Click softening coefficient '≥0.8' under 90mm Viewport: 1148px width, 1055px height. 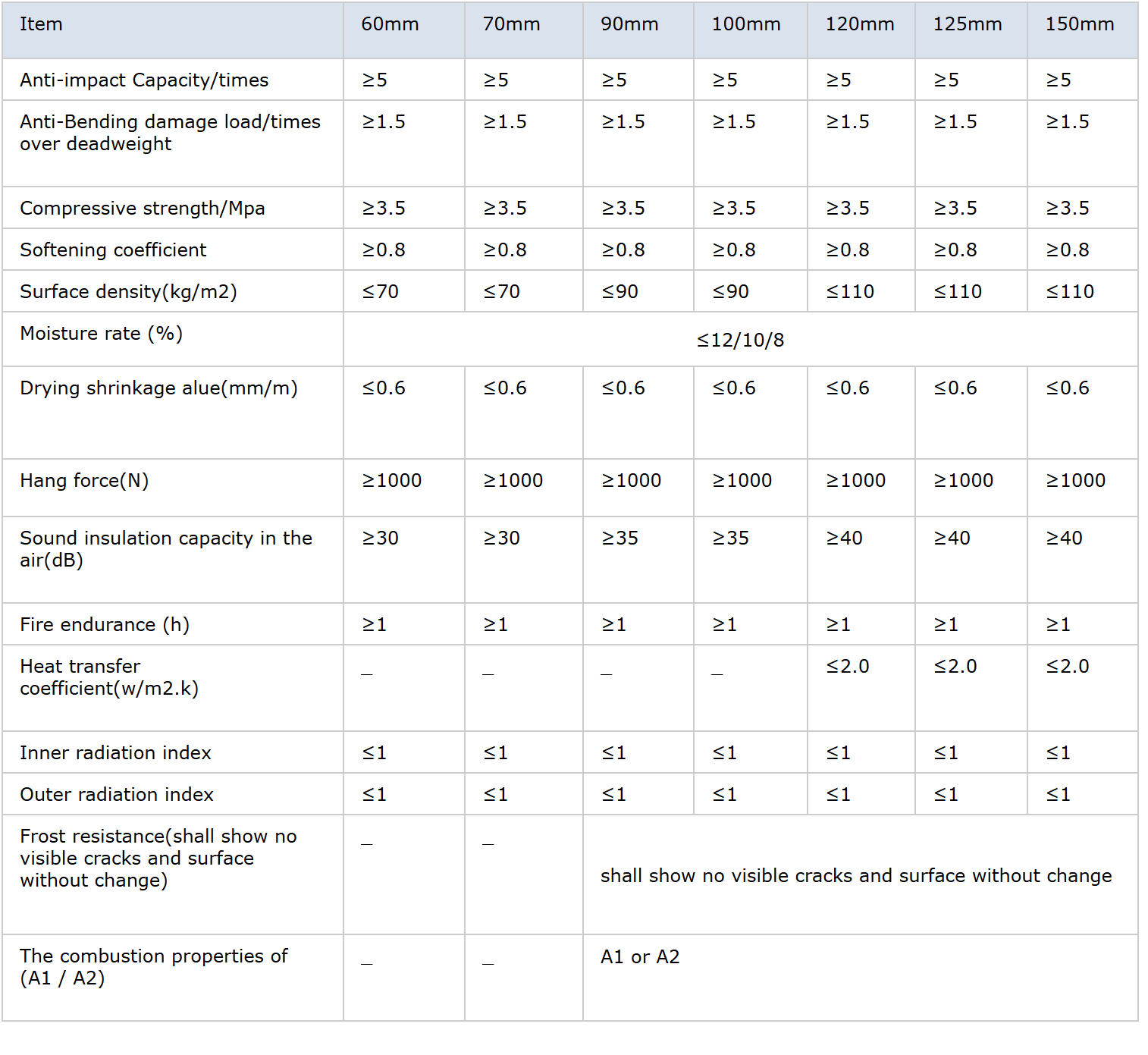point(623,250)
